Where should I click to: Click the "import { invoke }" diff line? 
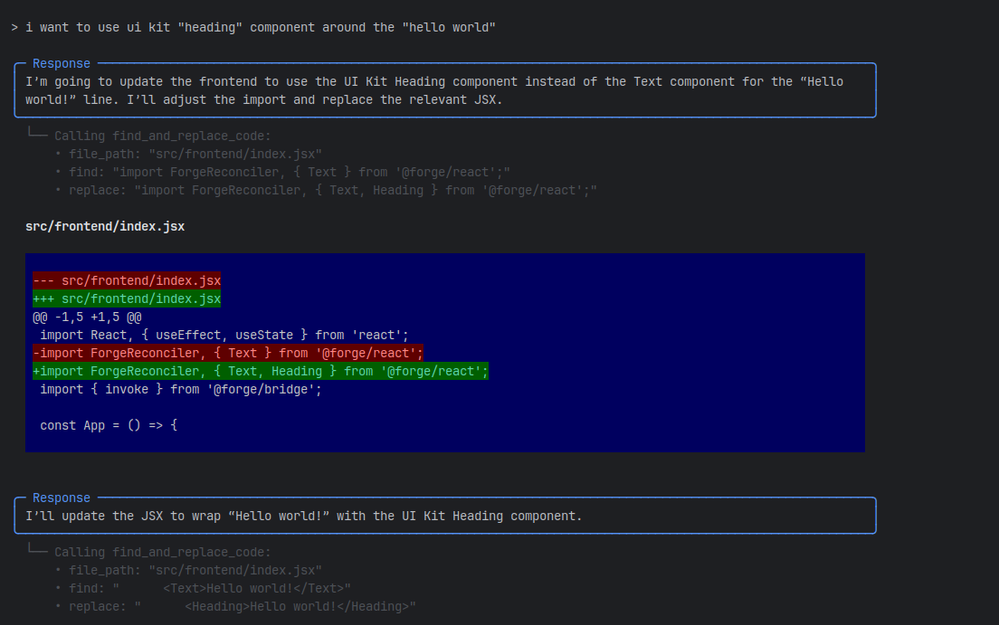pos(180,389)
